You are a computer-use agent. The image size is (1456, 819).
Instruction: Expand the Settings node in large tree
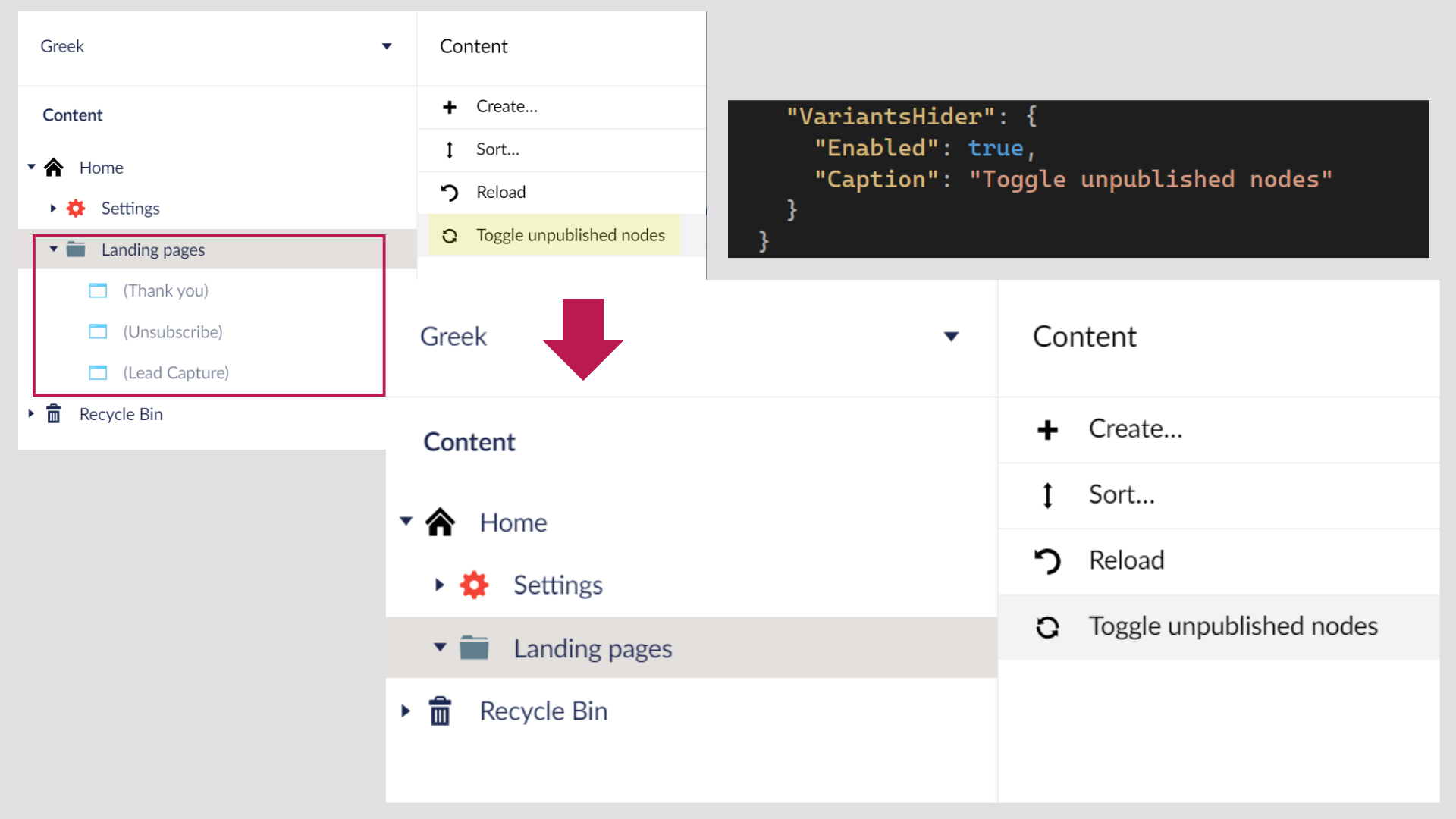(439, 585)
